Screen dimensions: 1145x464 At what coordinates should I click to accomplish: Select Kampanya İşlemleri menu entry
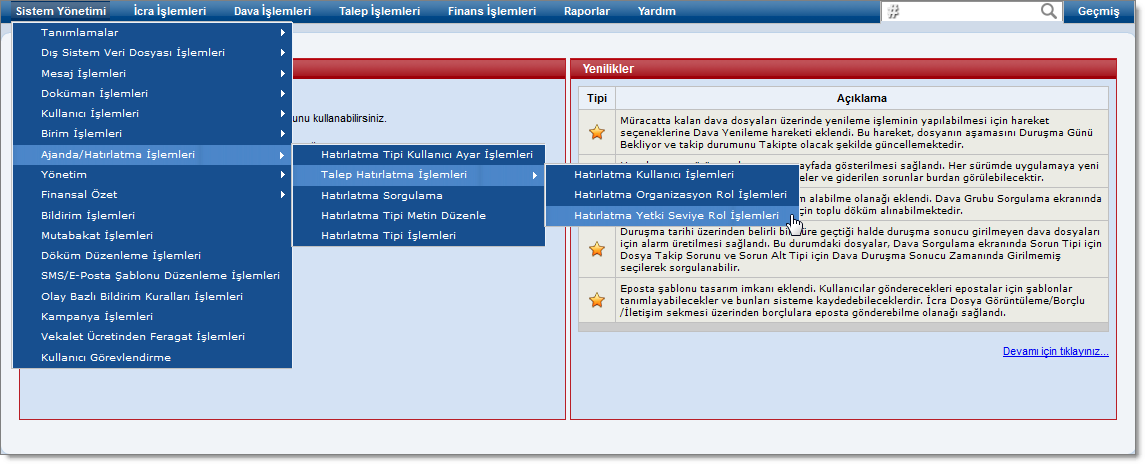pyautogui.click(x=152, y=316)
